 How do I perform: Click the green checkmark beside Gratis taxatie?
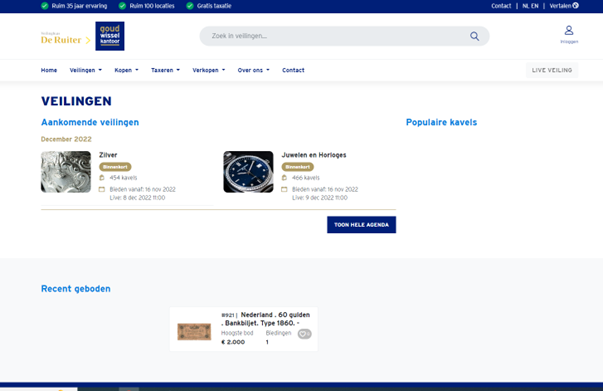click(x=190, y=6)
